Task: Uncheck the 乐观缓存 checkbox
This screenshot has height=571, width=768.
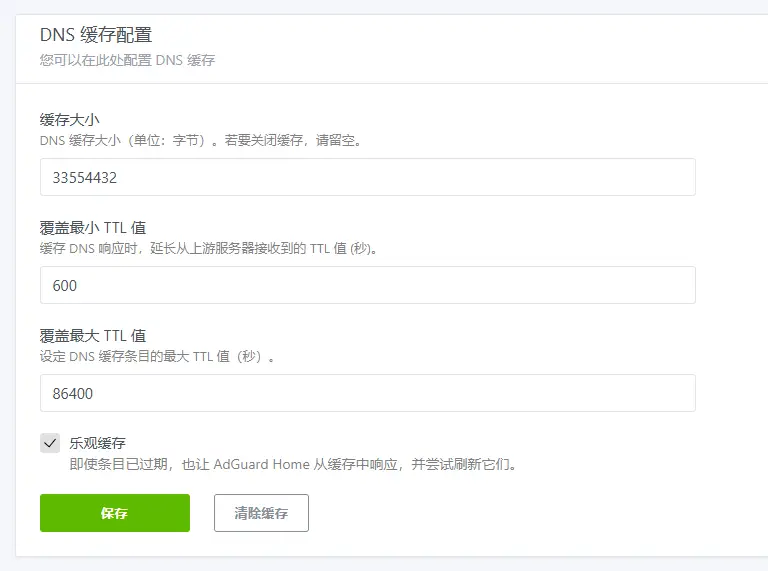Action: [50, 443]
